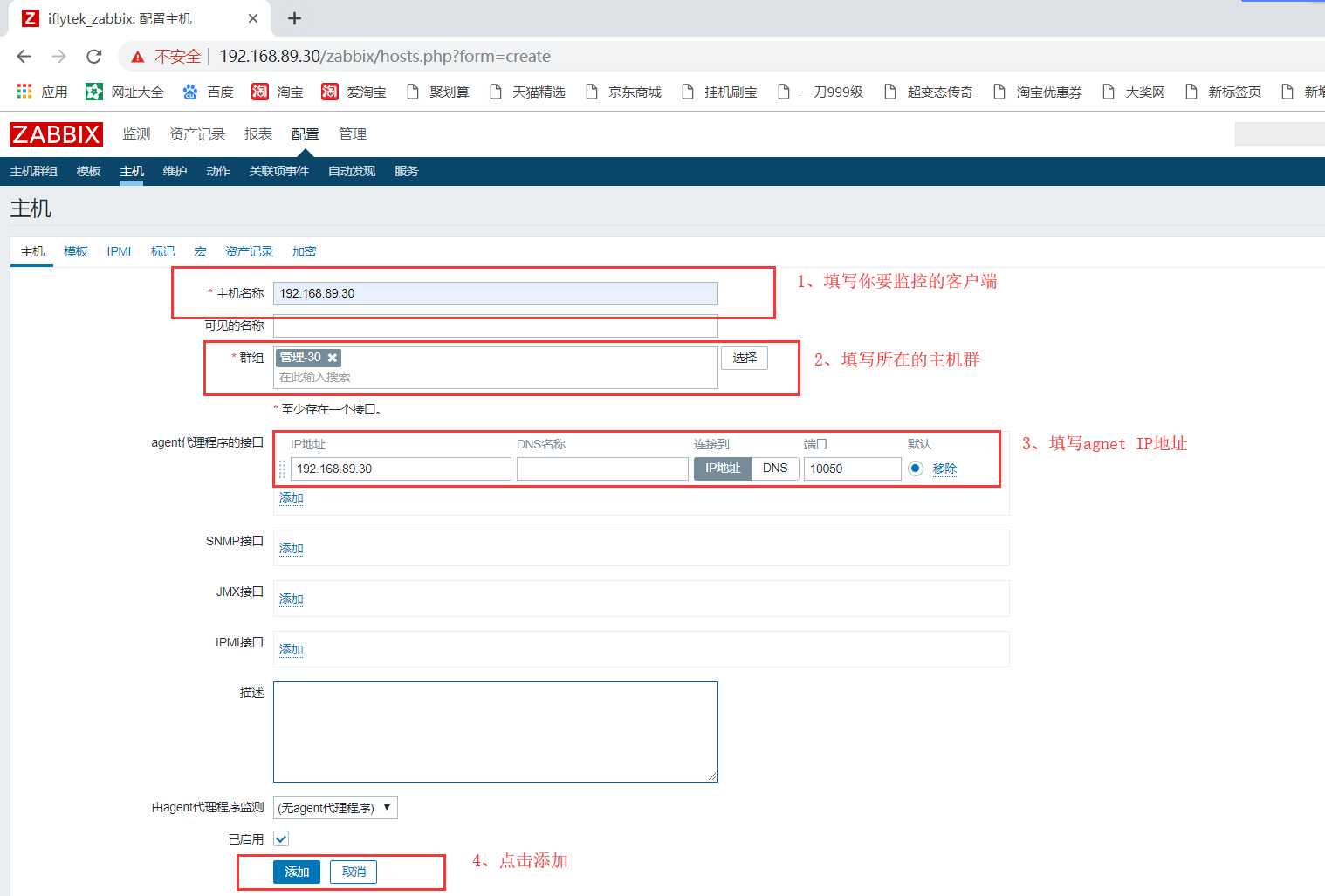Open the 报表 top menu
Image resolution: width=1325 pixels, height=896 pixels.
tap(258, 133)
